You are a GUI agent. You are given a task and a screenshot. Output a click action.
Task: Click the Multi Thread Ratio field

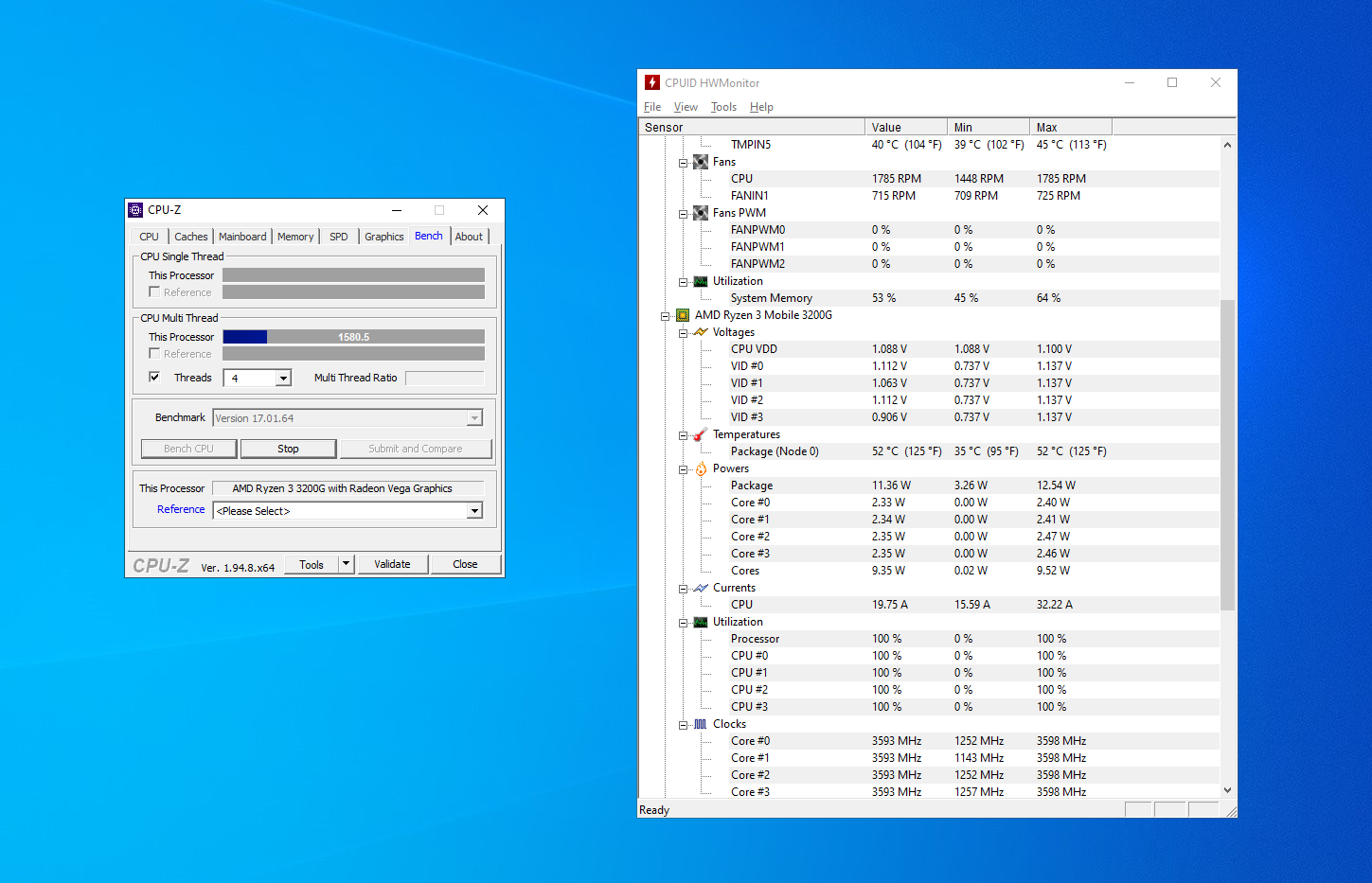(x=445, y=378)
